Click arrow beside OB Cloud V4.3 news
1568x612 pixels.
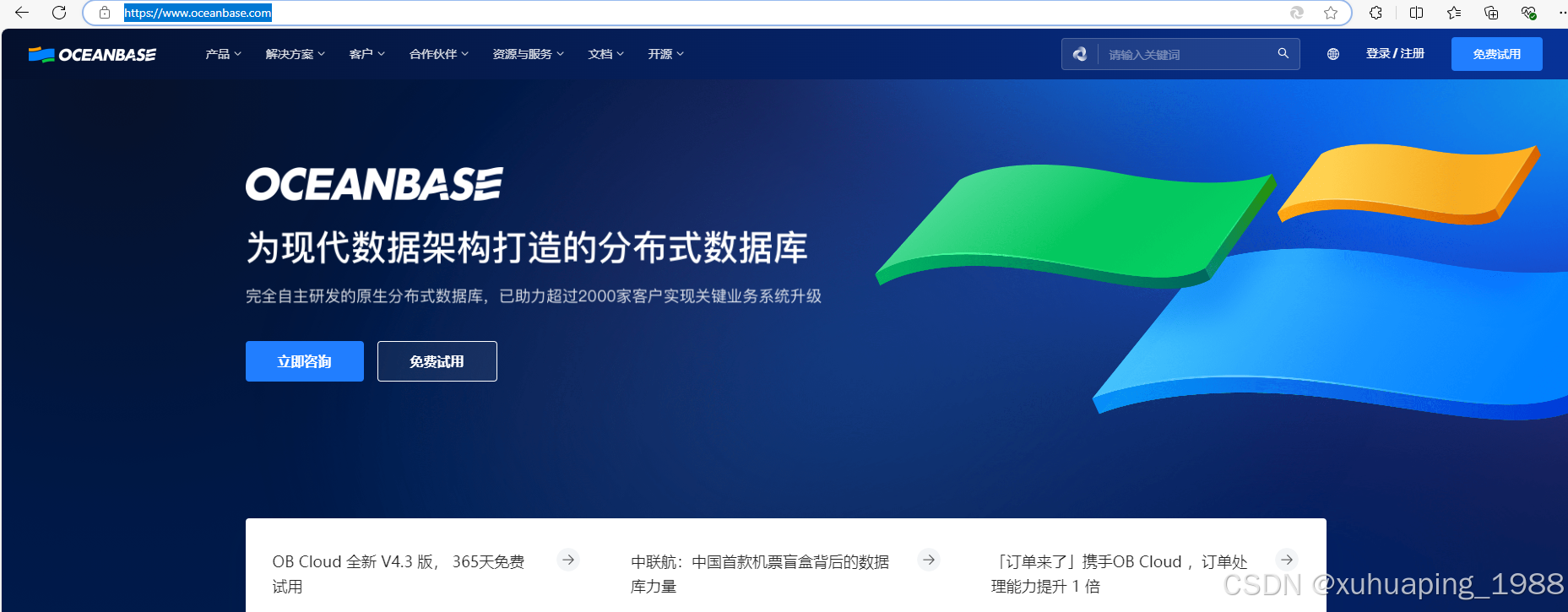tap(568, 560)
